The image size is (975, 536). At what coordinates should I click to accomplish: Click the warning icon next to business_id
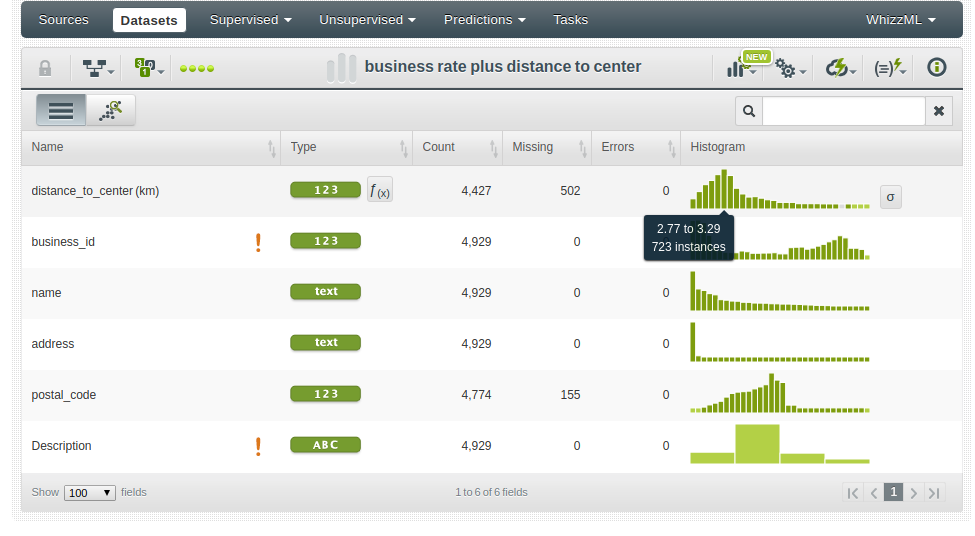point(258,242)
